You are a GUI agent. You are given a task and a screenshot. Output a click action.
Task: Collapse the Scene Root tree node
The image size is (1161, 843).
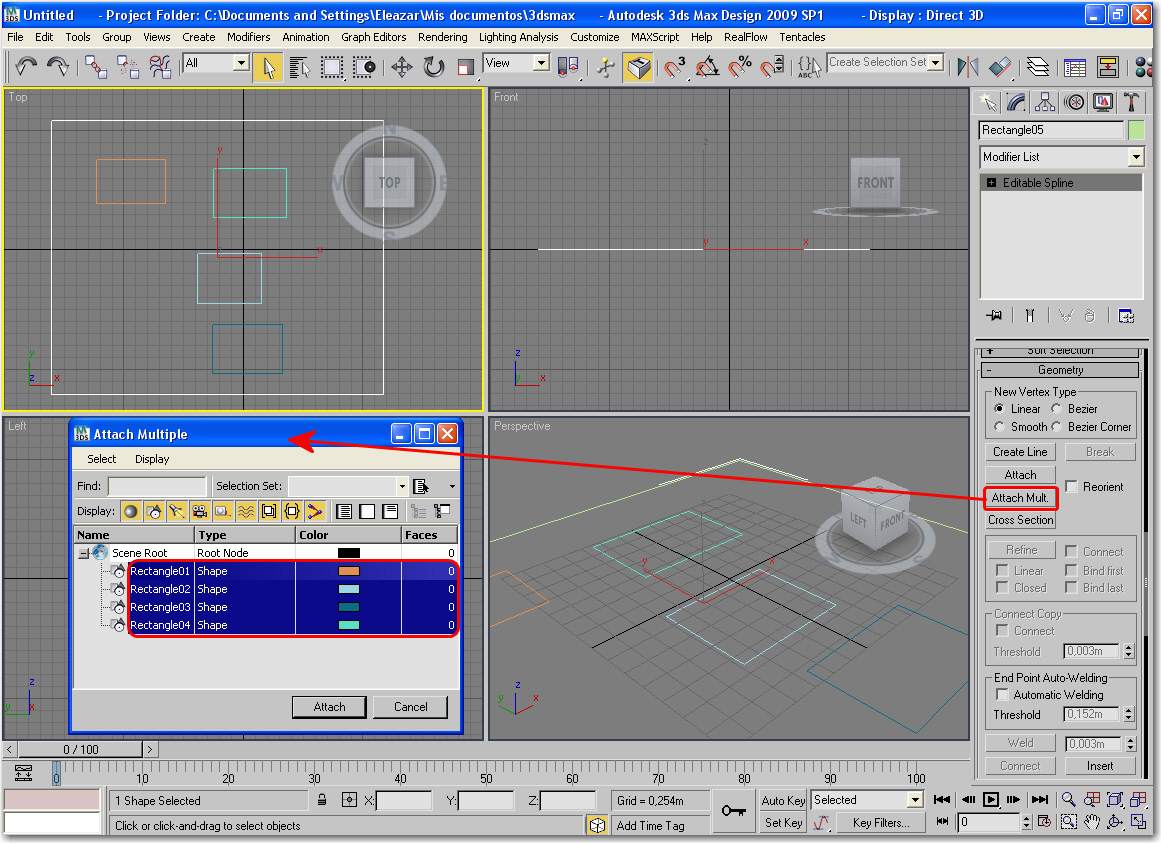point(84,553)
